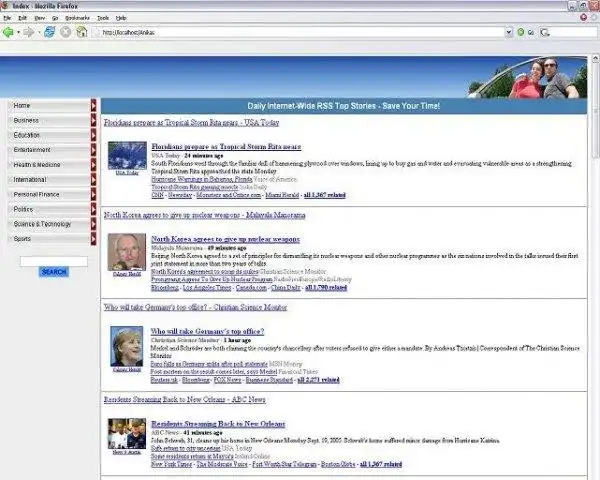The width and height of the screenshot is (600, 480).
Task: Click the New Orleans story photo thumbnail
Action: [x=127, y=434]
